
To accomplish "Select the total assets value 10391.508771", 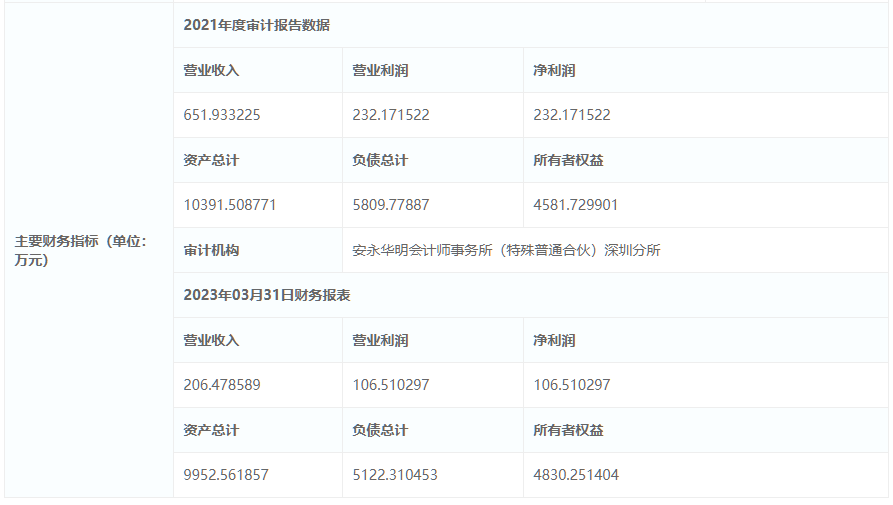I will point(230,205).
